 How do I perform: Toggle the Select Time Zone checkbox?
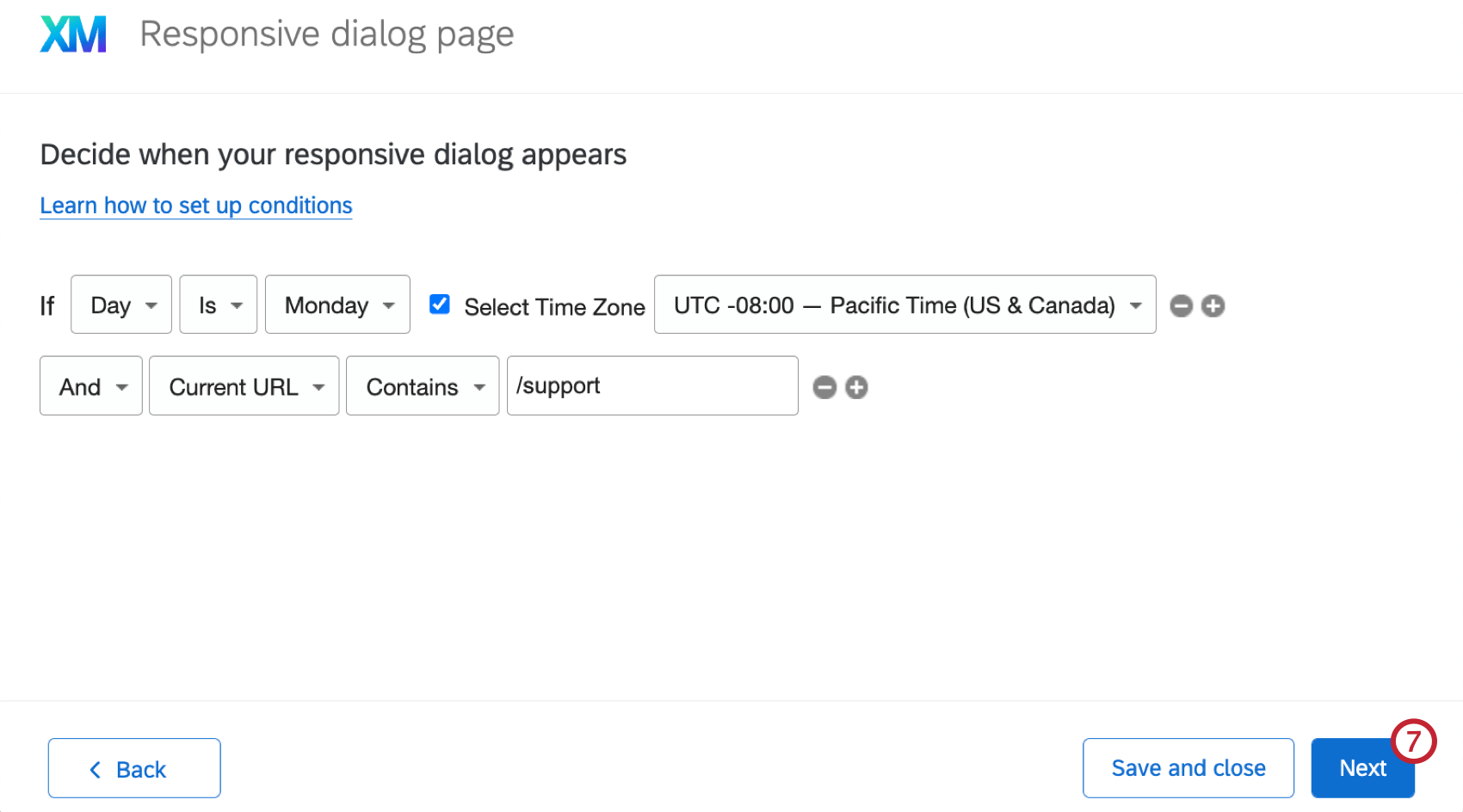coord(440,304)
